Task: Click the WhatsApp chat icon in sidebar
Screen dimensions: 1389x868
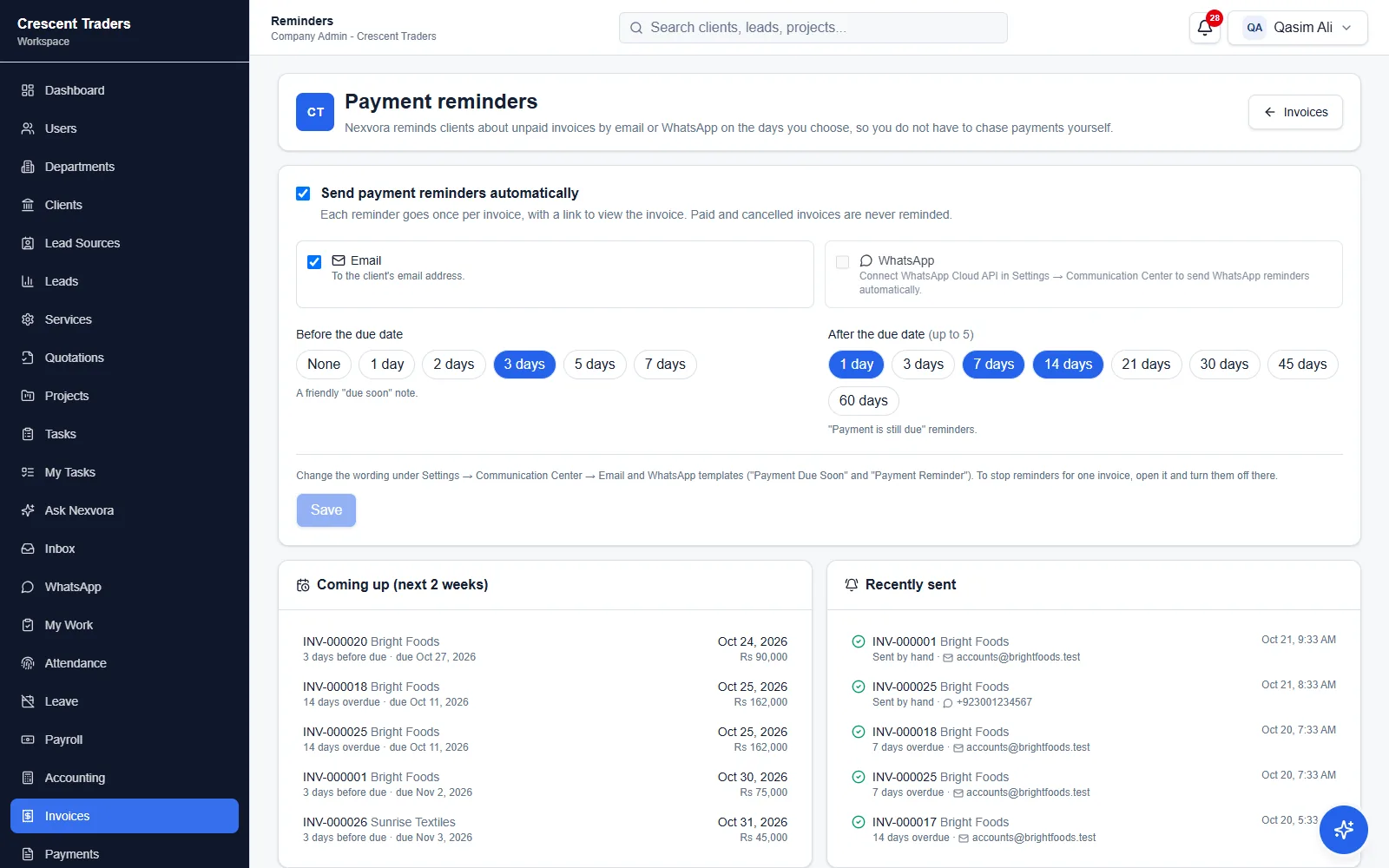Action: pos(28,587)
